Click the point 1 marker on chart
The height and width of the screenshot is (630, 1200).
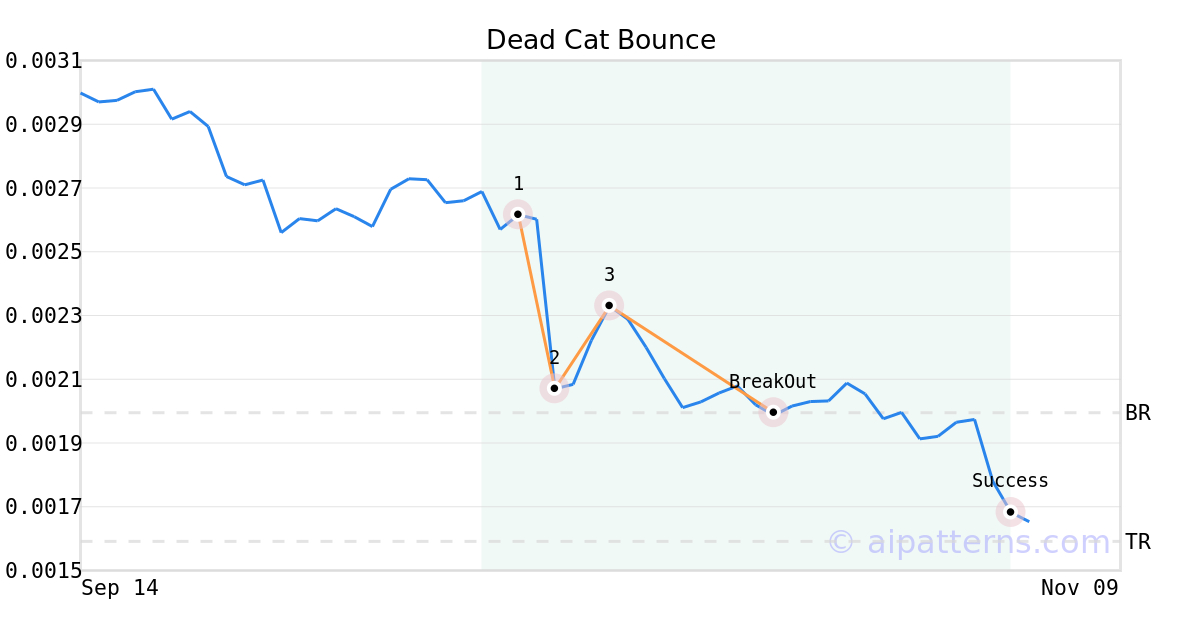tap(518, 214)
